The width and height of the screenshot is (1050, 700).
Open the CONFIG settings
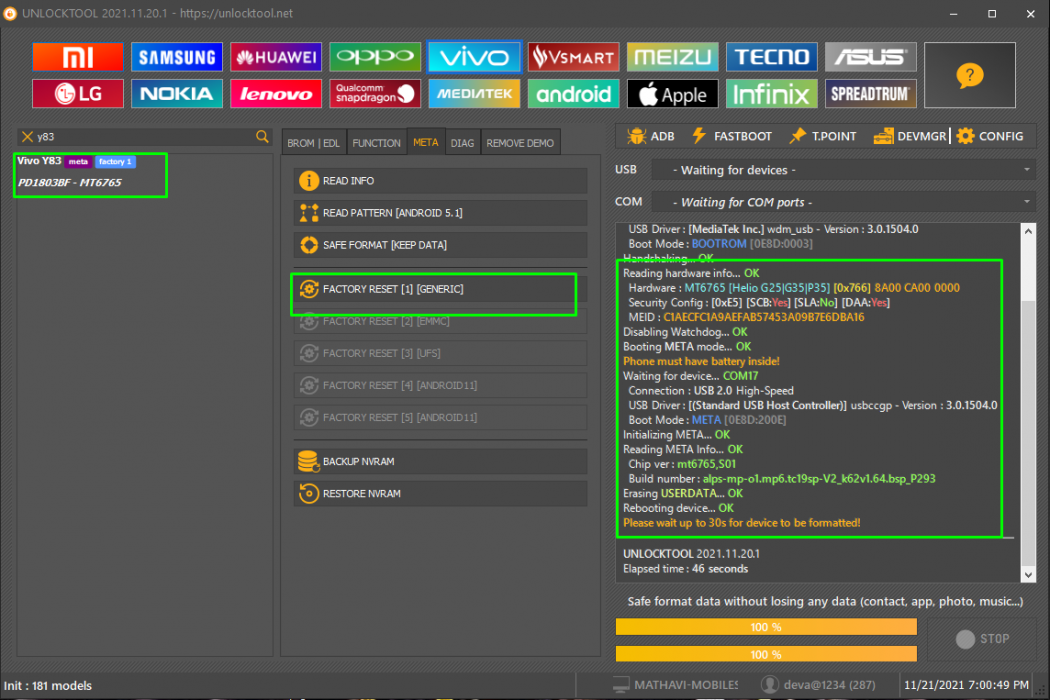(990, 136)
